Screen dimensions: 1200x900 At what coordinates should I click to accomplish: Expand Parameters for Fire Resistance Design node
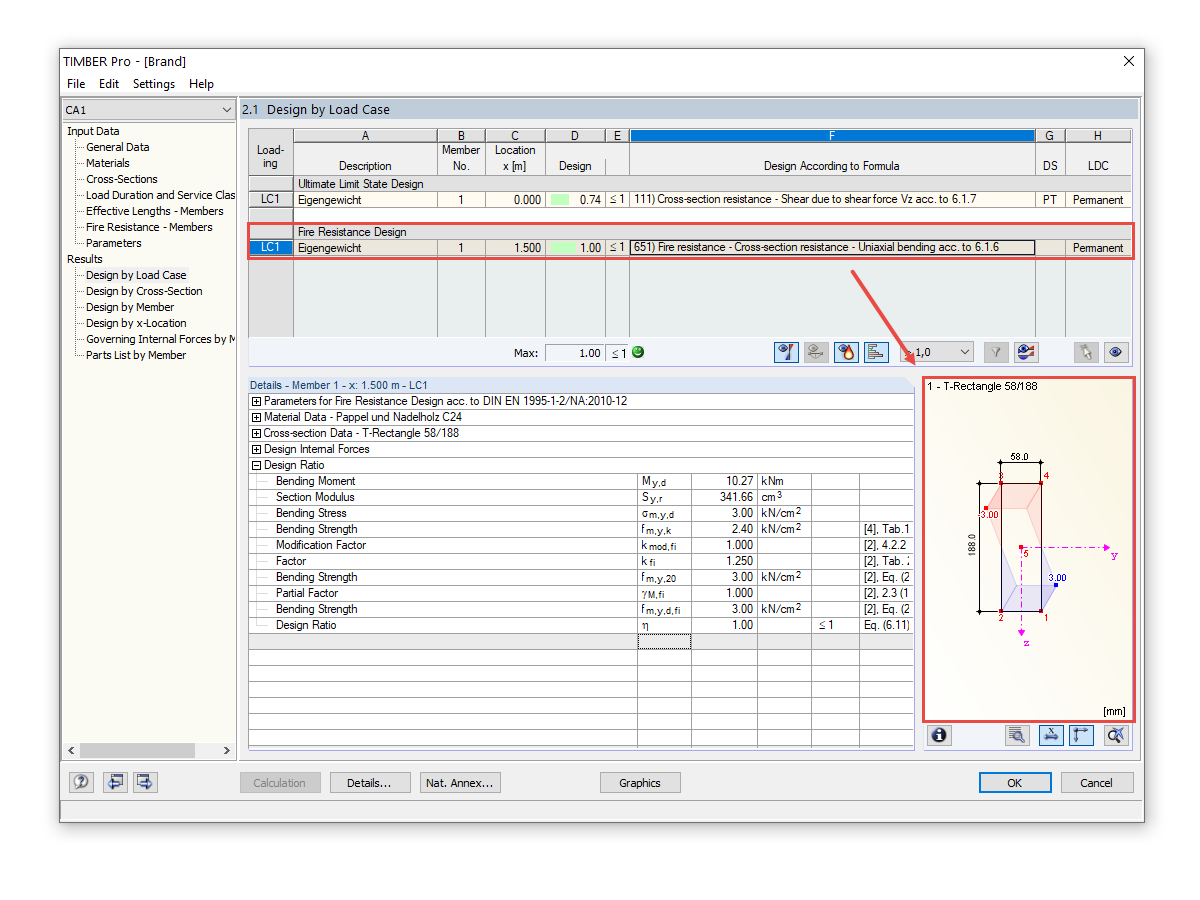(x=257, y=401)
